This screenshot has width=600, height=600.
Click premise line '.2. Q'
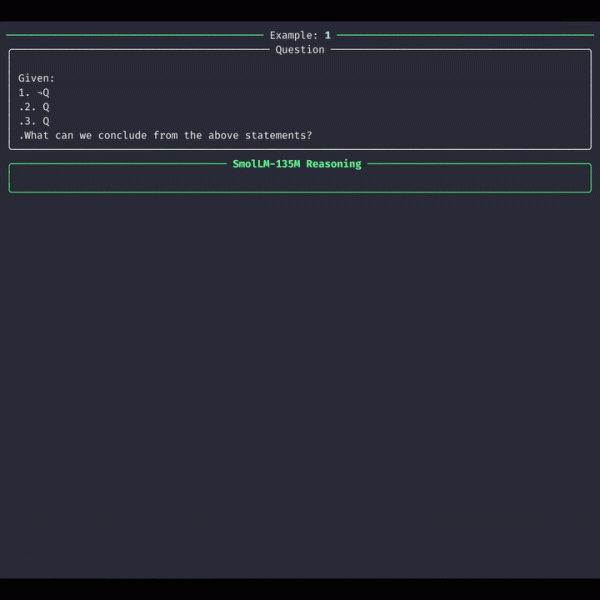[x=34, y=107]
